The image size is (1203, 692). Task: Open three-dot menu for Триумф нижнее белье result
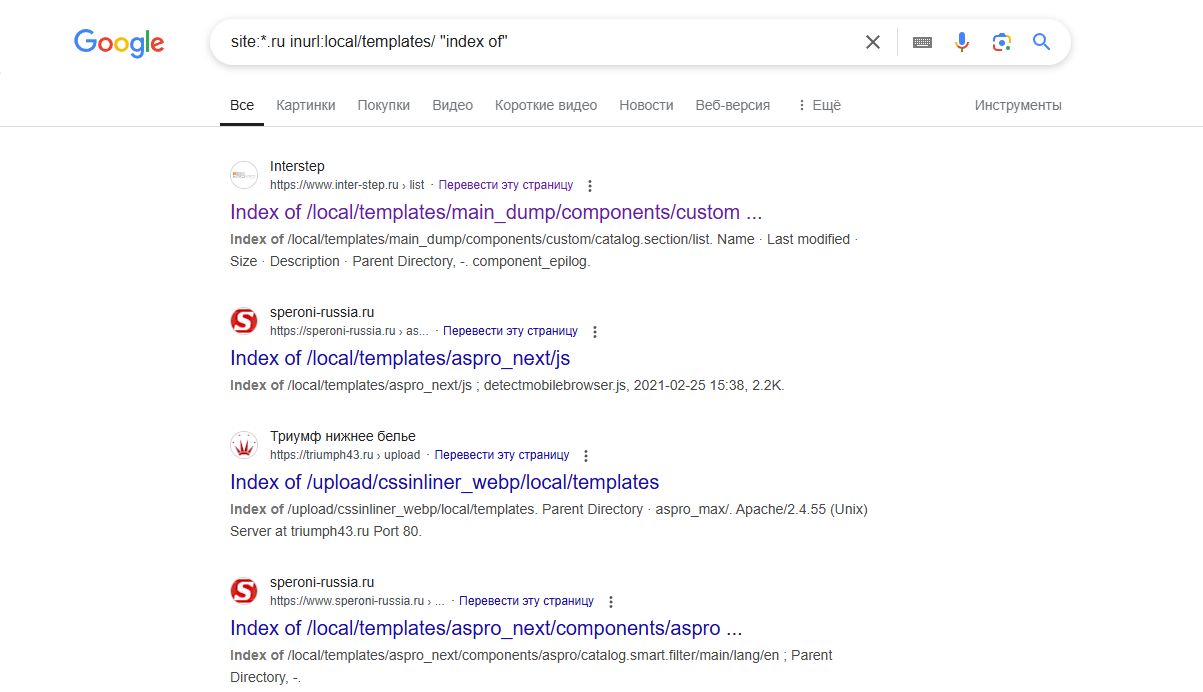coord(586,456)
